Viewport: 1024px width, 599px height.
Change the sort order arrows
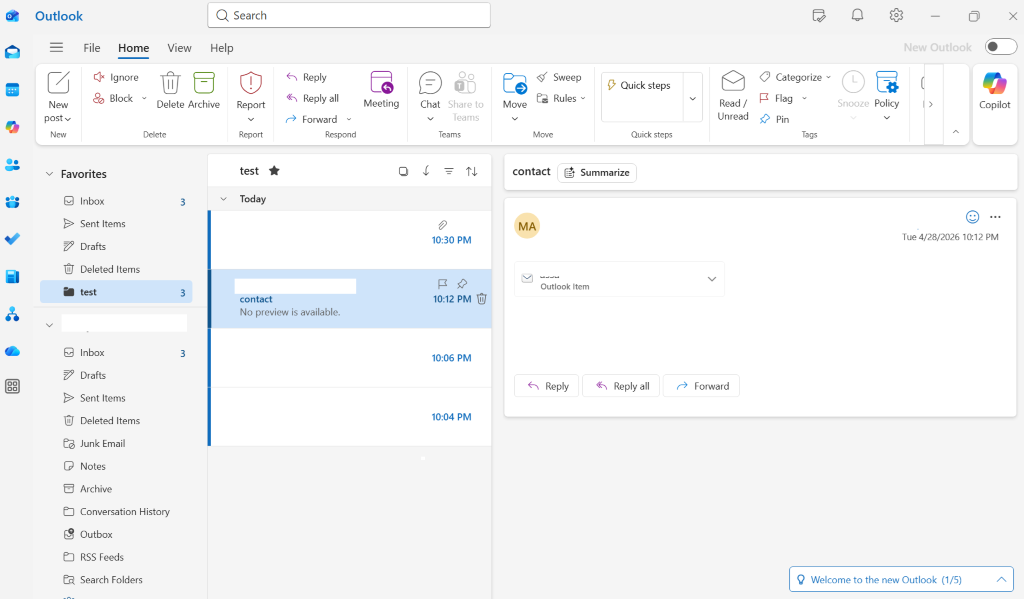pos(472,171)
